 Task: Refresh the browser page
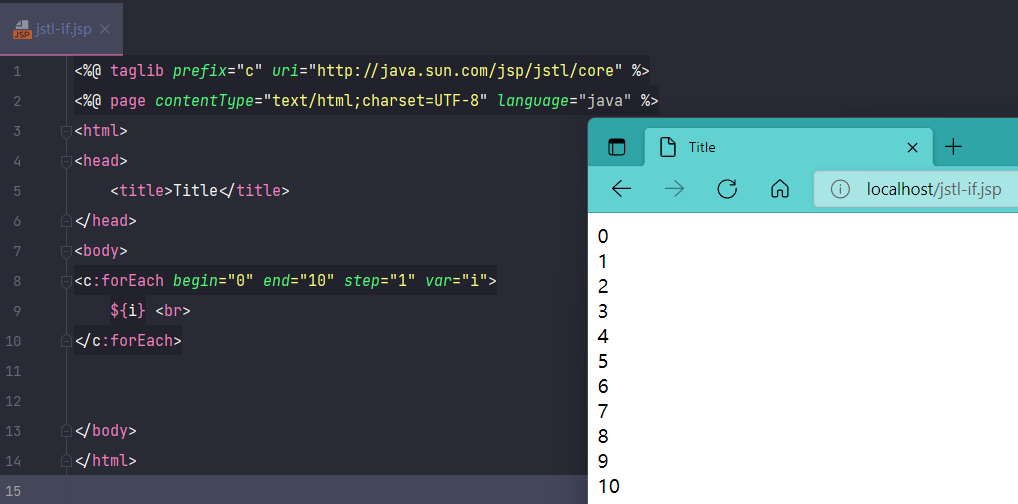727,189
